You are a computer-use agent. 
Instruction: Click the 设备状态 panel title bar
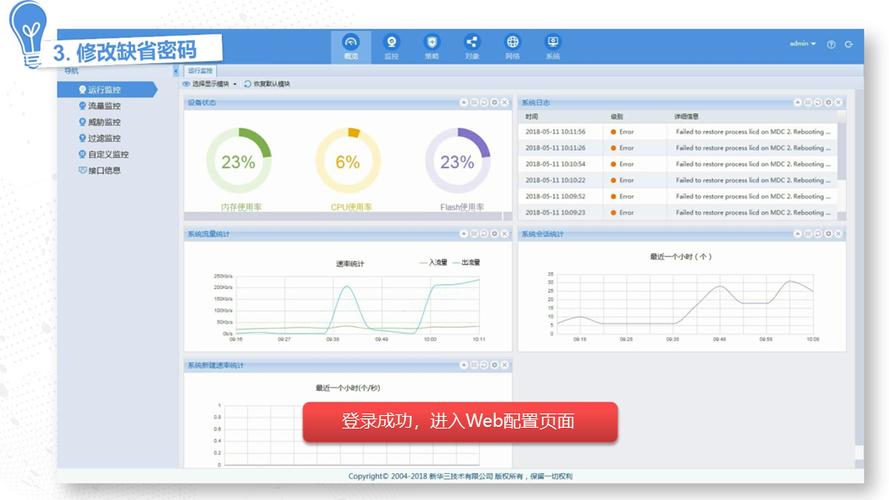click(x=348, y=103)
